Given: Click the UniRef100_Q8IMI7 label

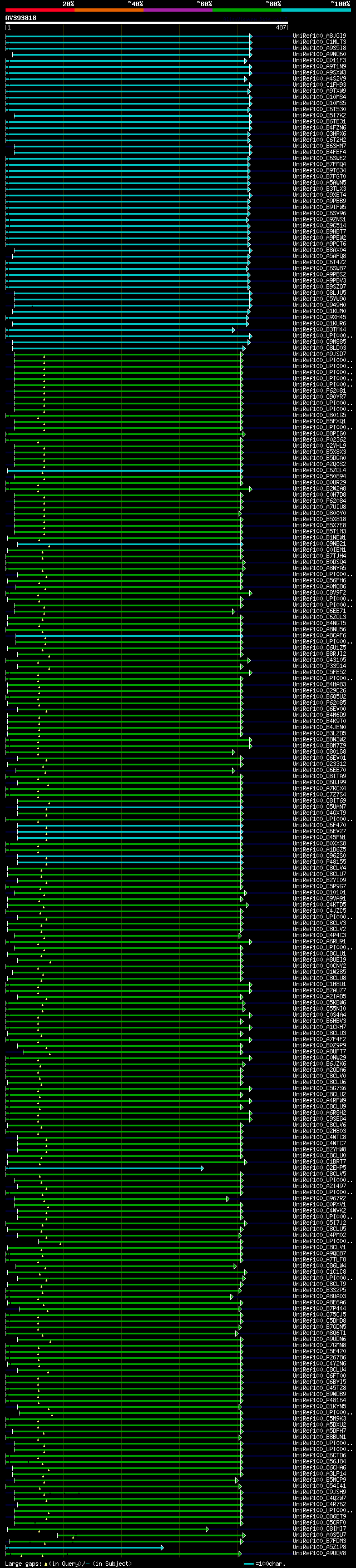Looking at the screenshot, I should 319,1529.
